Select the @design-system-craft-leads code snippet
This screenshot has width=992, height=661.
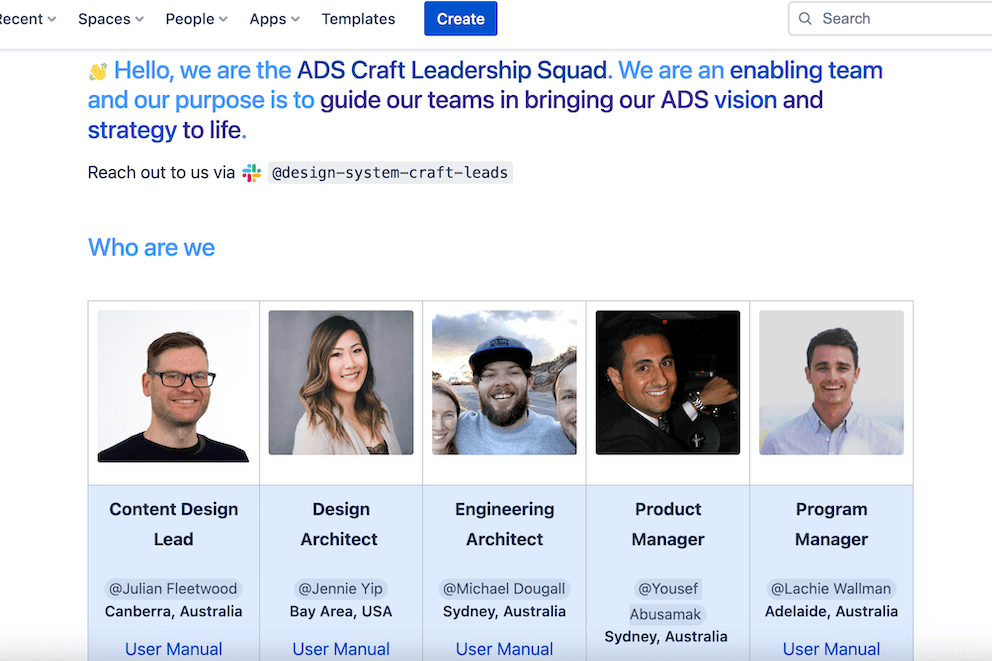(x=390, y=172)
